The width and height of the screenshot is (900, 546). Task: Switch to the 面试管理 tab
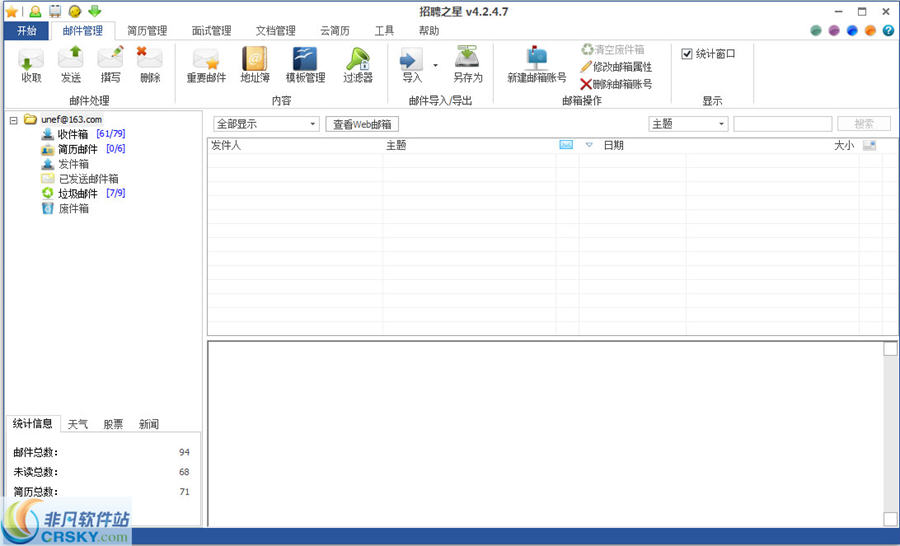[211, 30]
